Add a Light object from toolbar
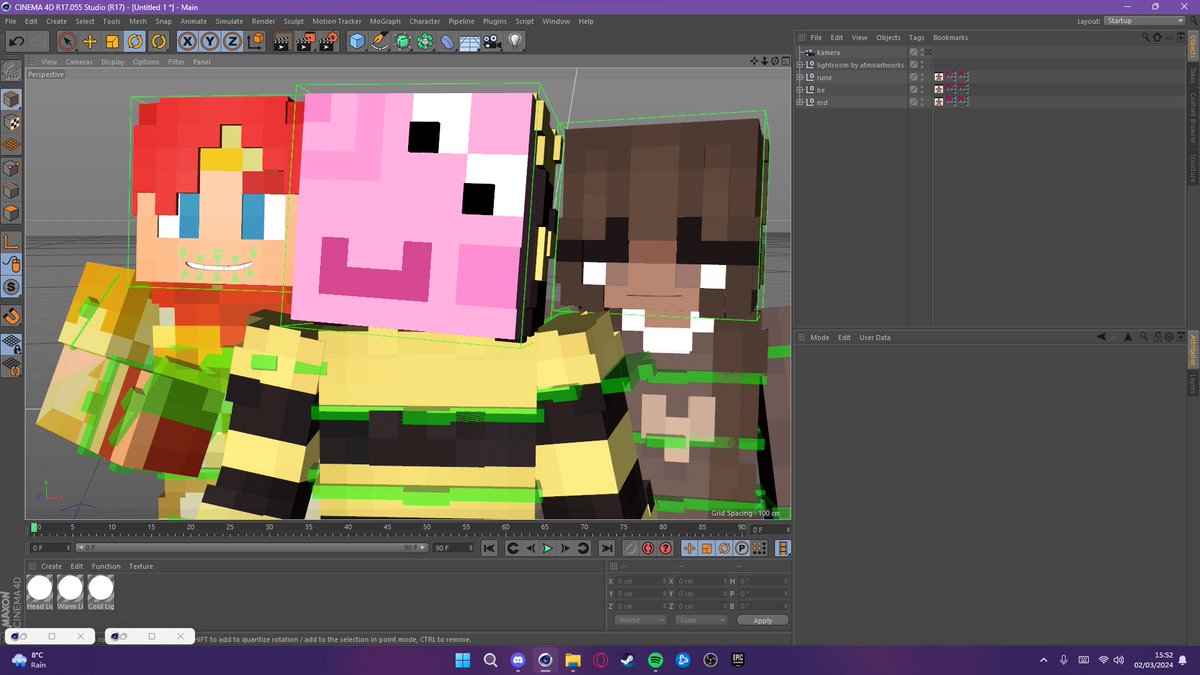Viewport: 1200px width, 675px height. click(x=514, y=41)
